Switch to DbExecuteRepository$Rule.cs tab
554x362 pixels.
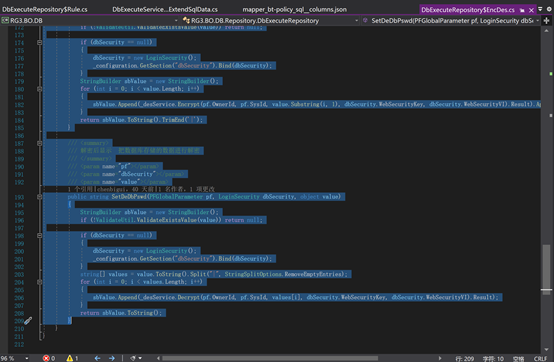point(45,10)
